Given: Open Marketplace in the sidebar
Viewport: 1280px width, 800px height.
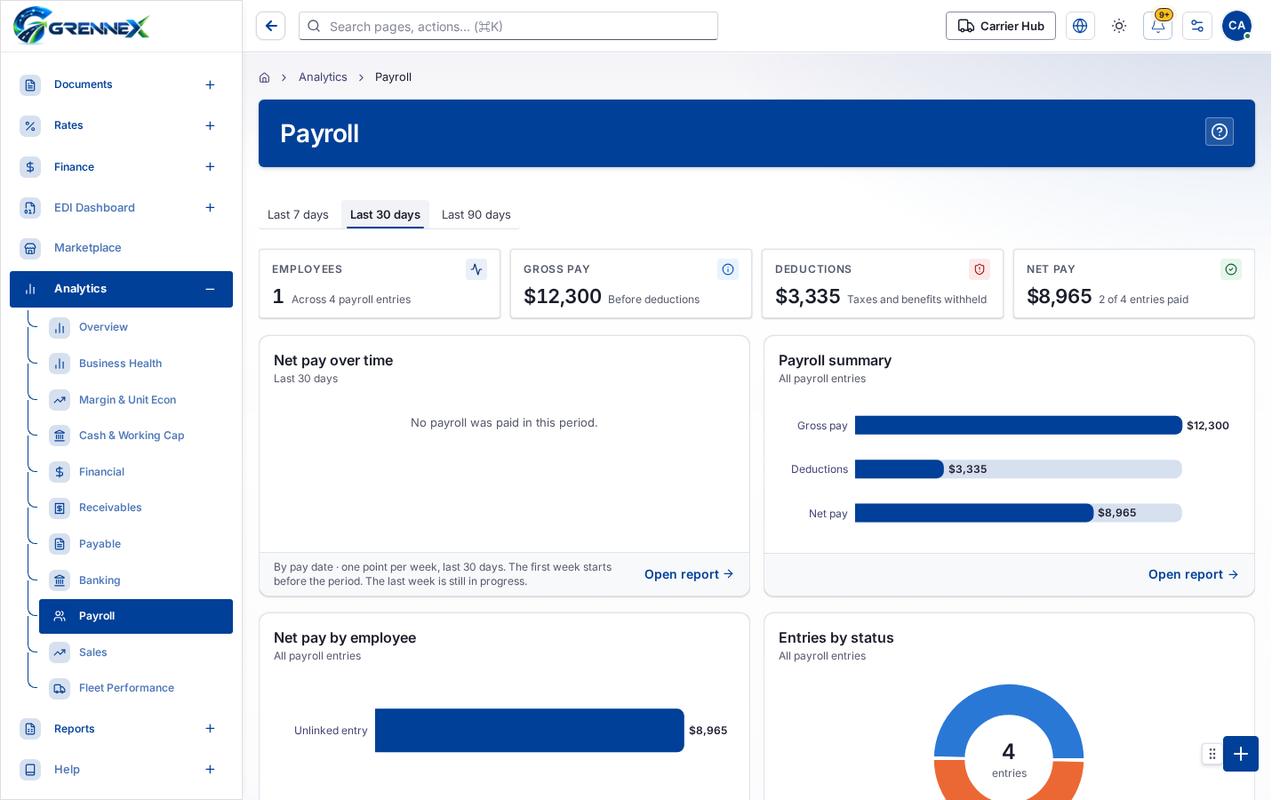Looking at the screenshot, I should (x=121, y=248).
